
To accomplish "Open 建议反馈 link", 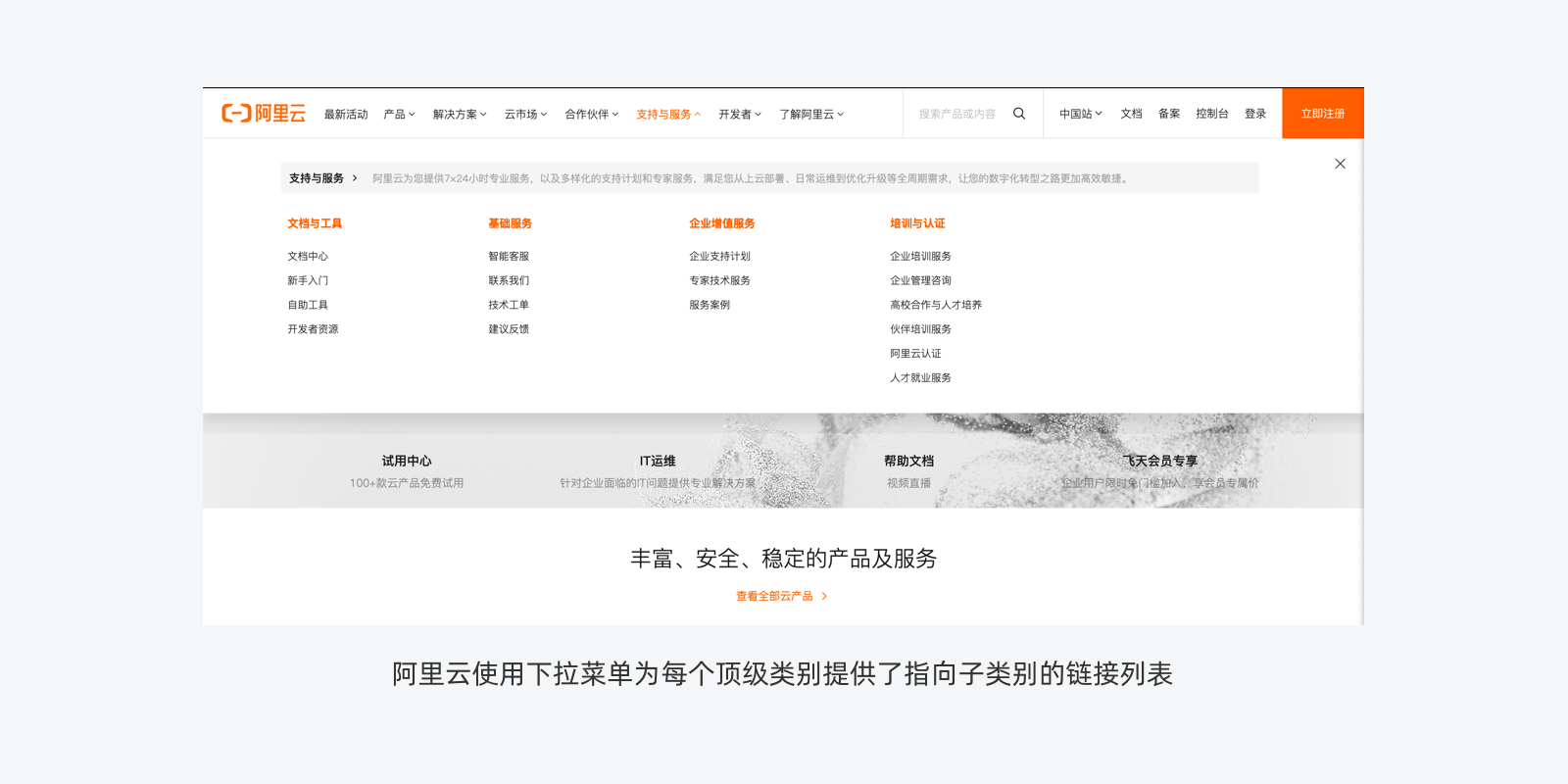I will point(509,329).
